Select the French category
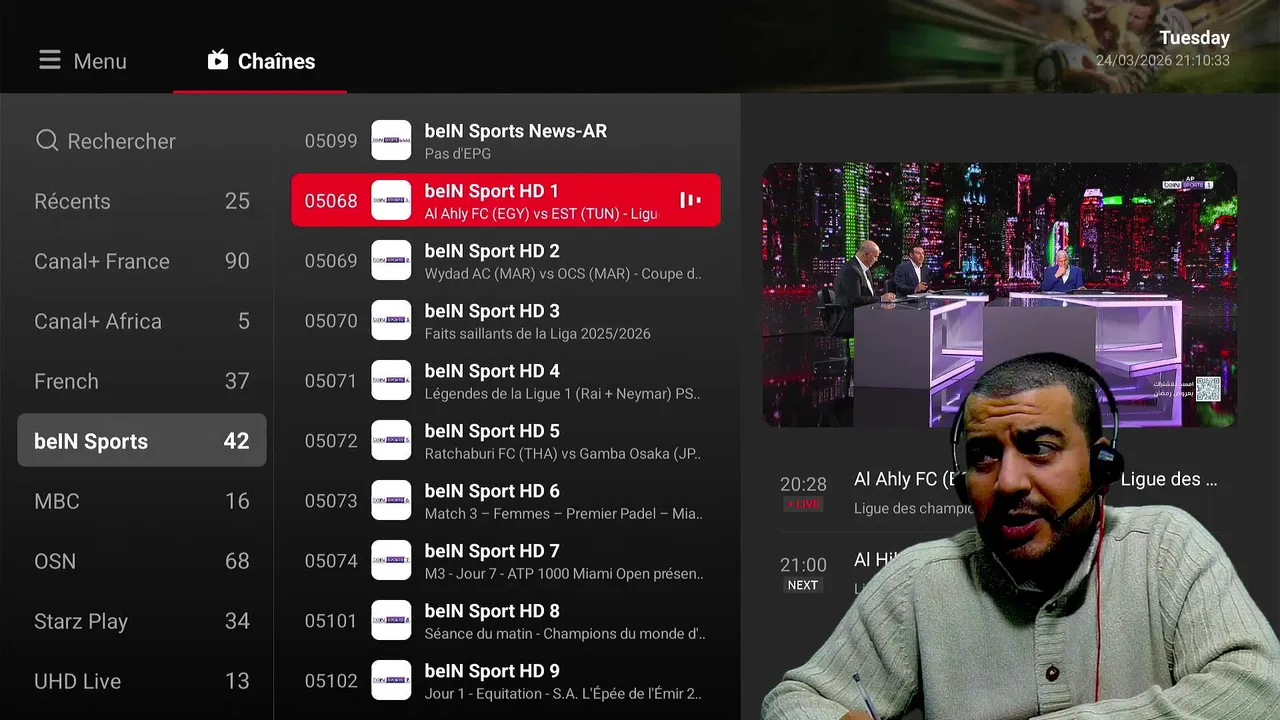The image size is (1280, 720). (x=142, y=381)
